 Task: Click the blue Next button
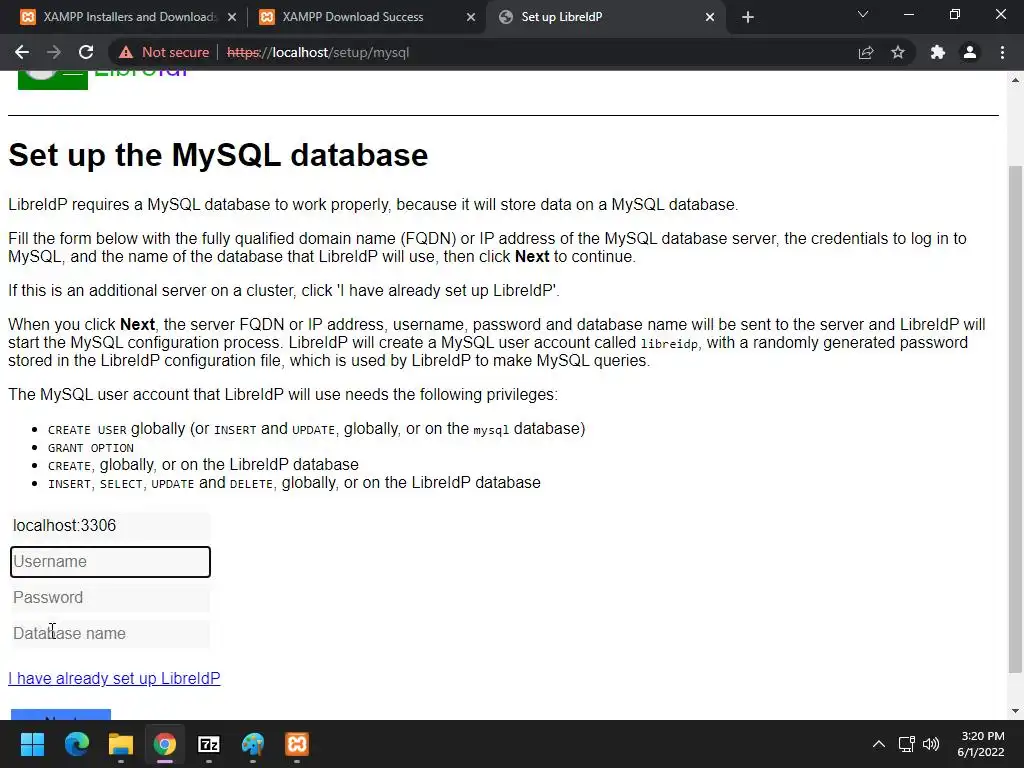click(61, 714)
